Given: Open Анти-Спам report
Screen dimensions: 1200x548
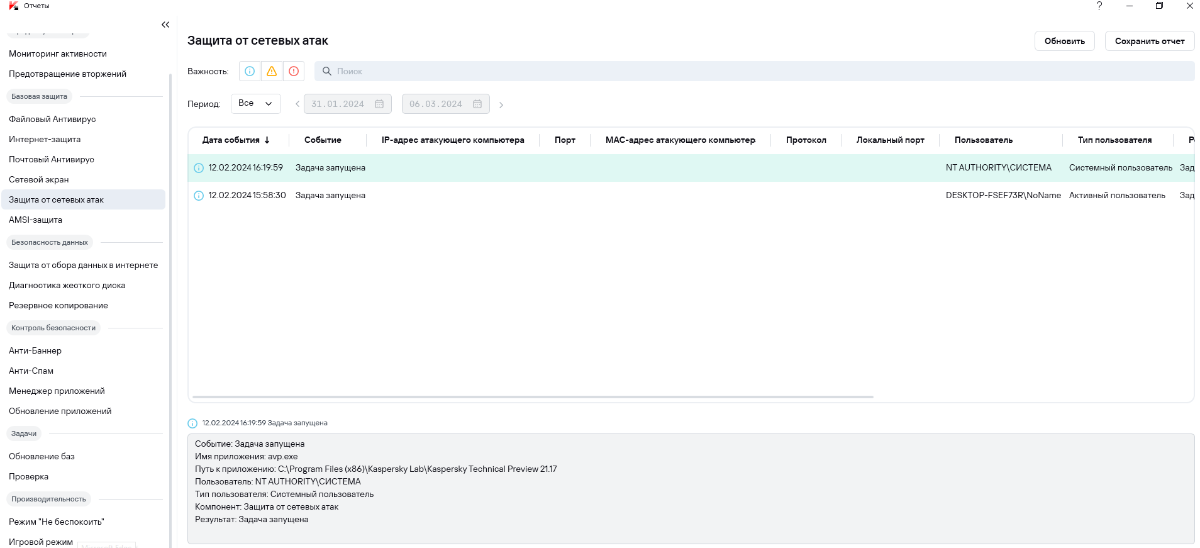Looking at the screenshot, I should click(31, 371).
